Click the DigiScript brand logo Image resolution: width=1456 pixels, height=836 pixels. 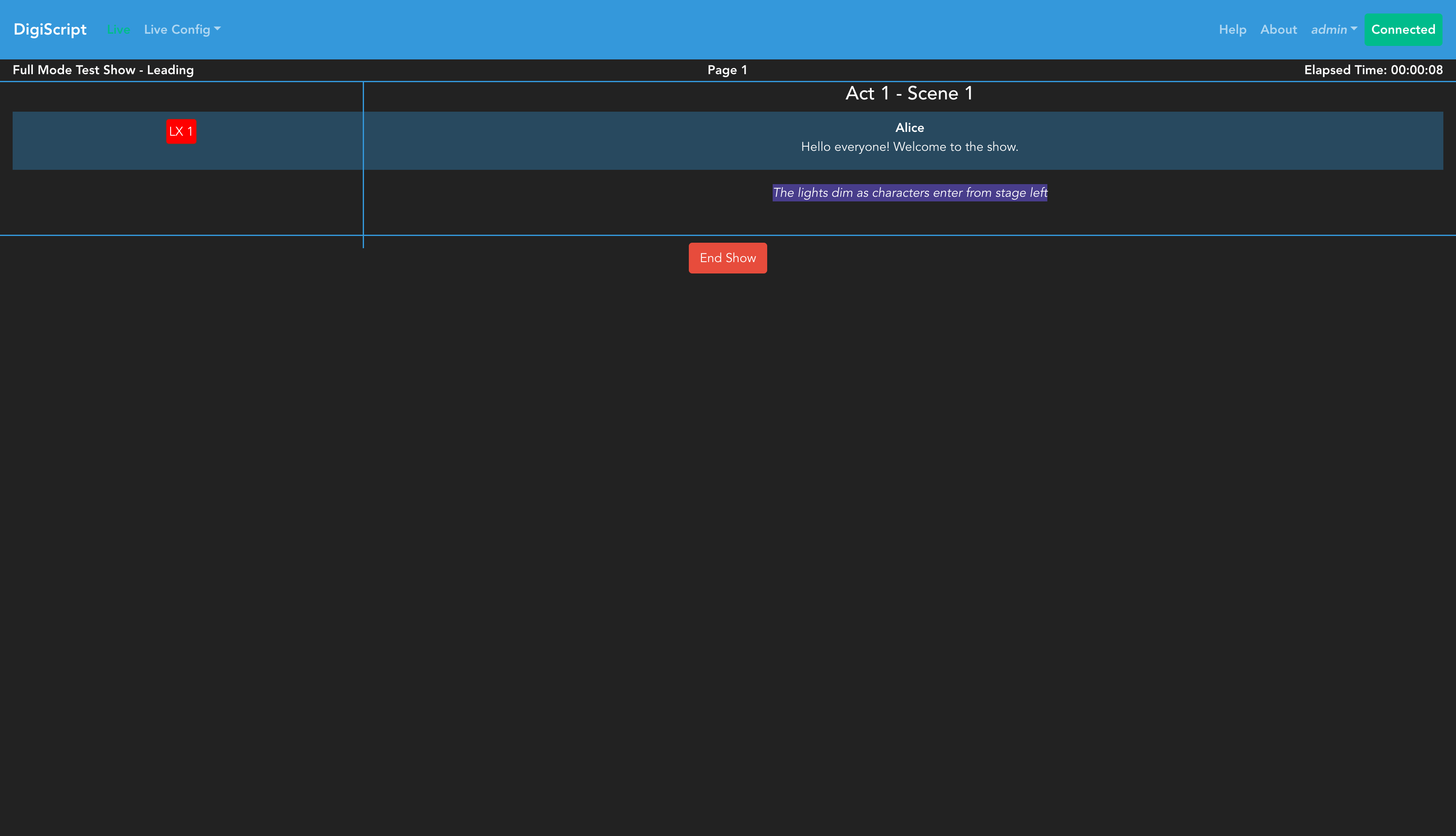point(50,29)
